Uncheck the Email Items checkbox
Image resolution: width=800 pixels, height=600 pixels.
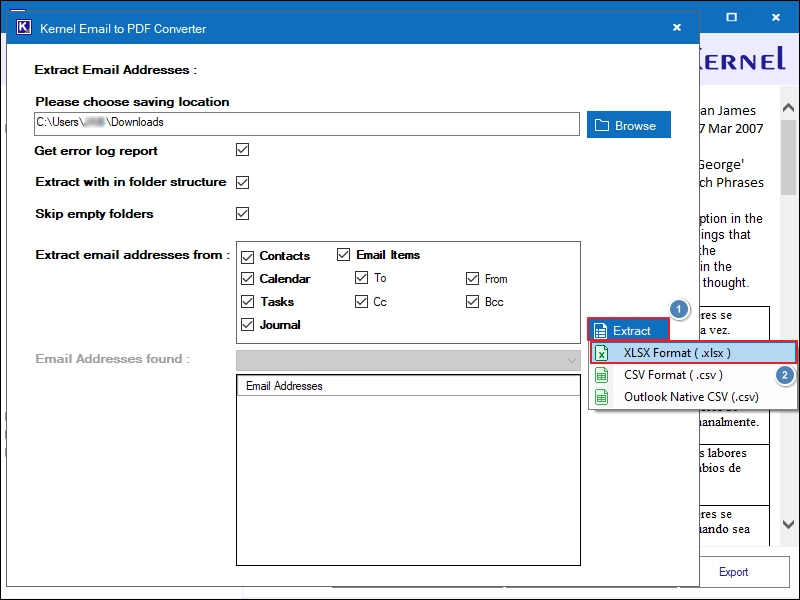click(343, 254)
